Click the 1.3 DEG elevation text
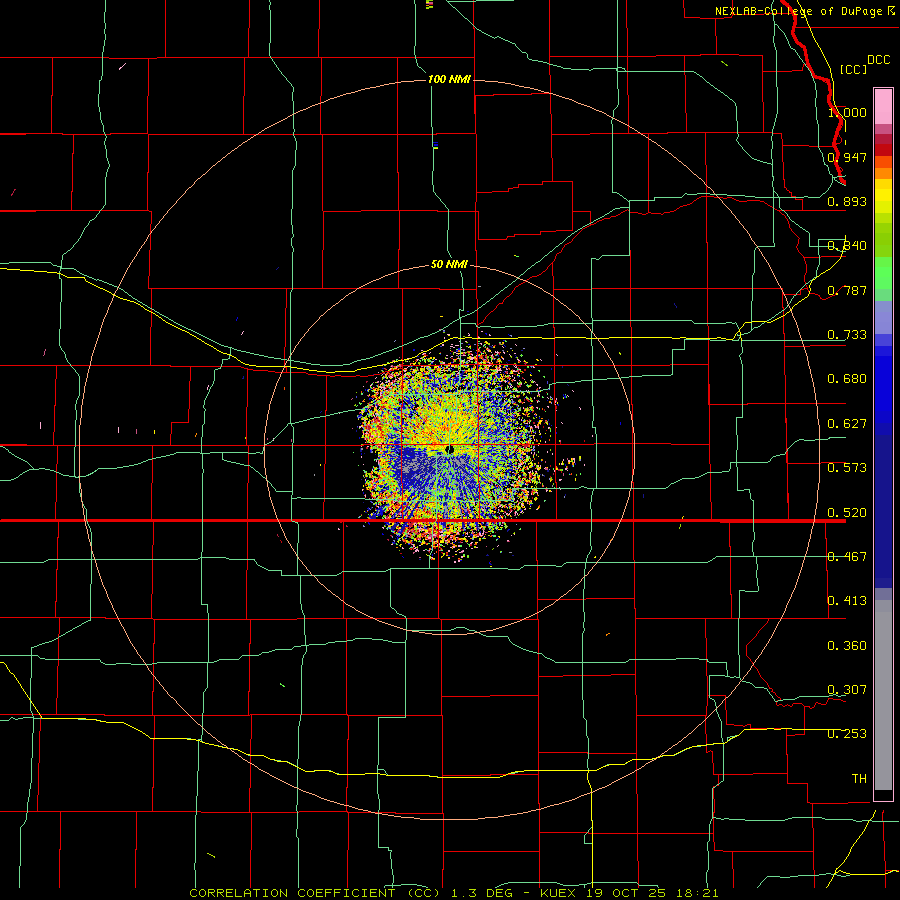 point(482,893)
